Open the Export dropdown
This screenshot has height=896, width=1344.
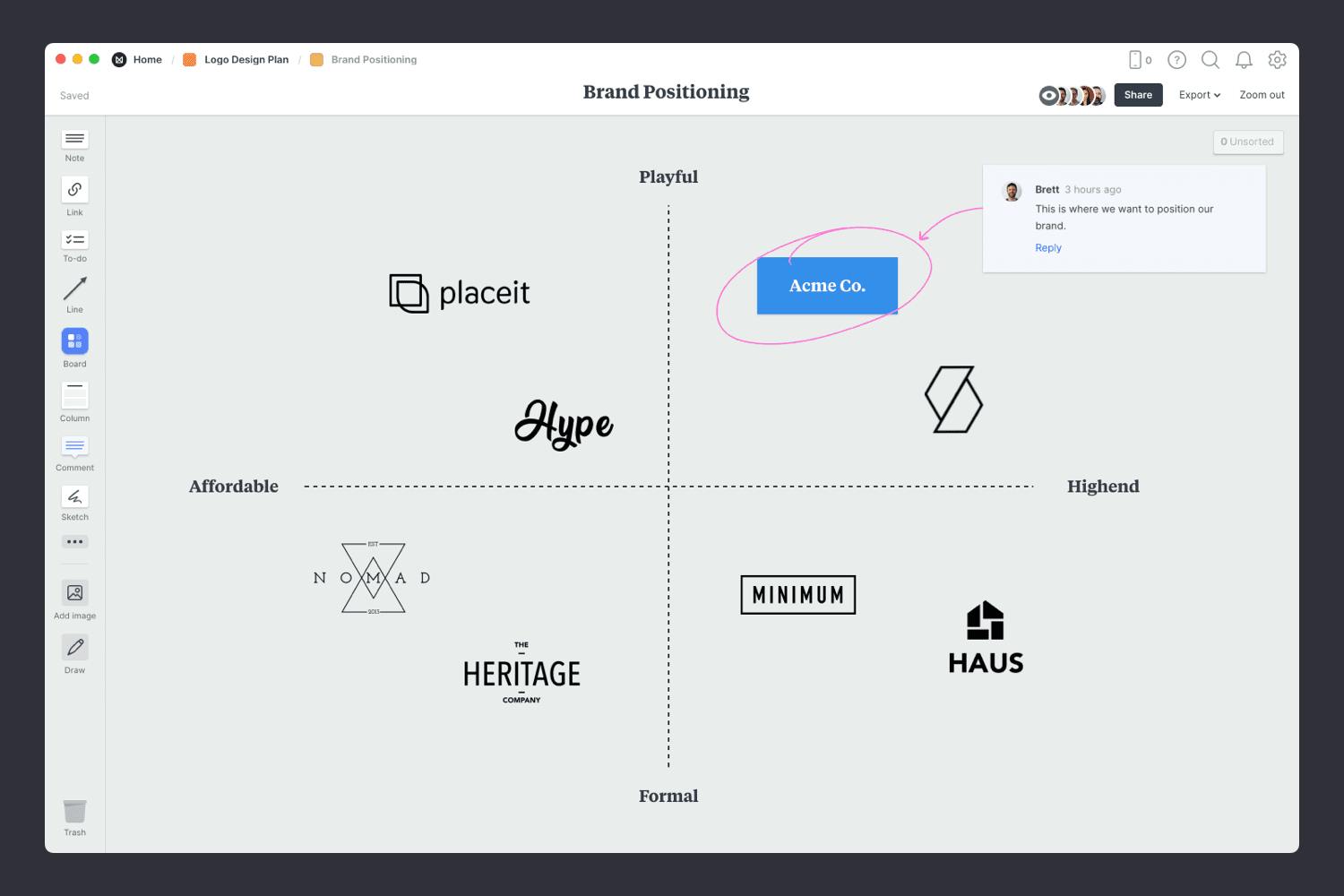1199,95
